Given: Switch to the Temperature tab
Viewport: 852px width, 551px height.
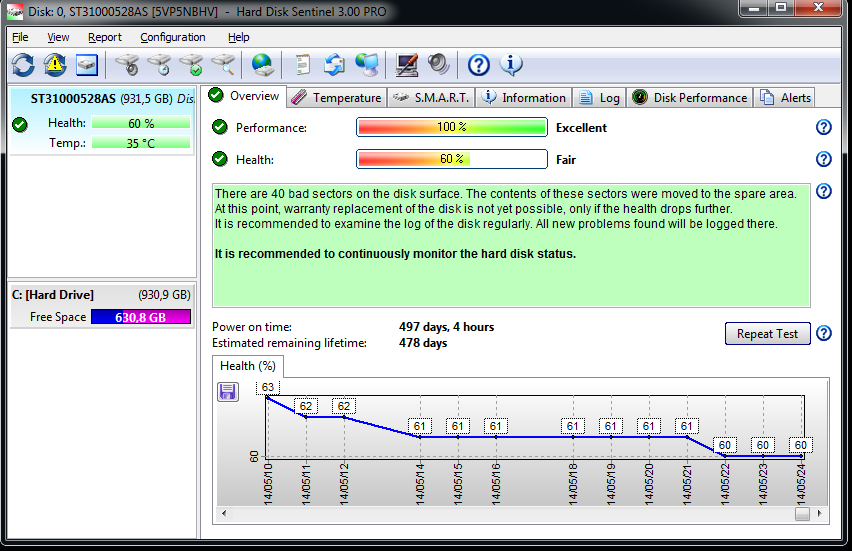Looking at the screenshot, I should 337,98.
